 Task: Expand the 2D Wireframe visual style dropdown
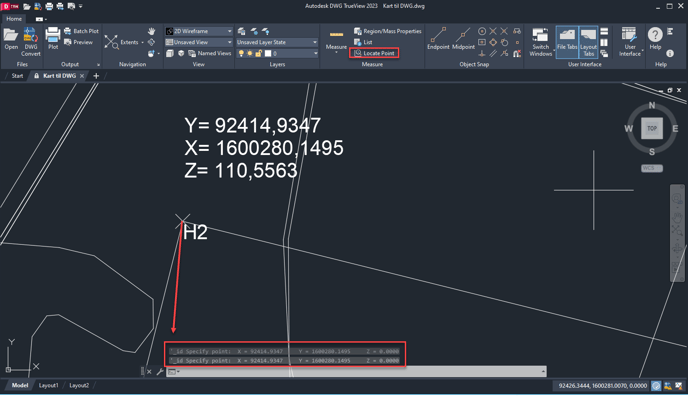[x=199, y=31]
